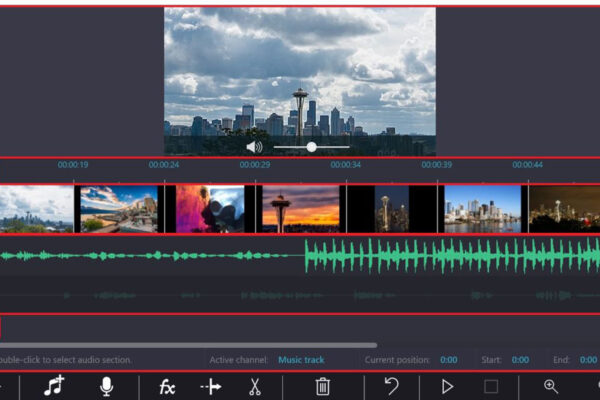Click the preview volume slider knob
600x400 pixels.
tap(311, 147)
